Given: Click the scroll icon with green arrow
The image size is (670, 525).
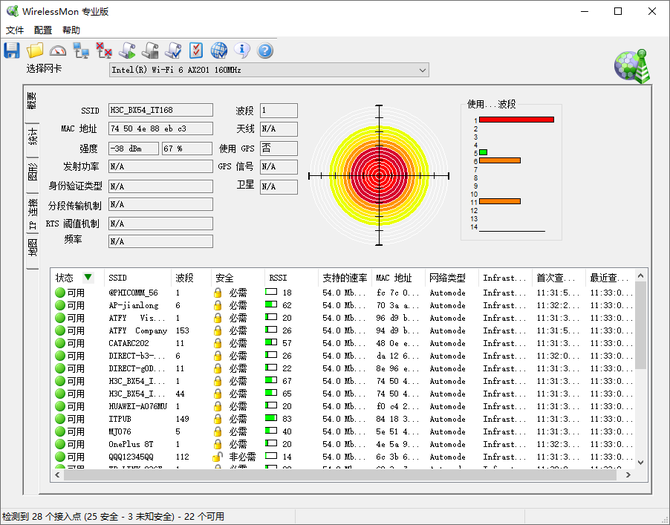Looking at the screenshot, I should 128,50.
